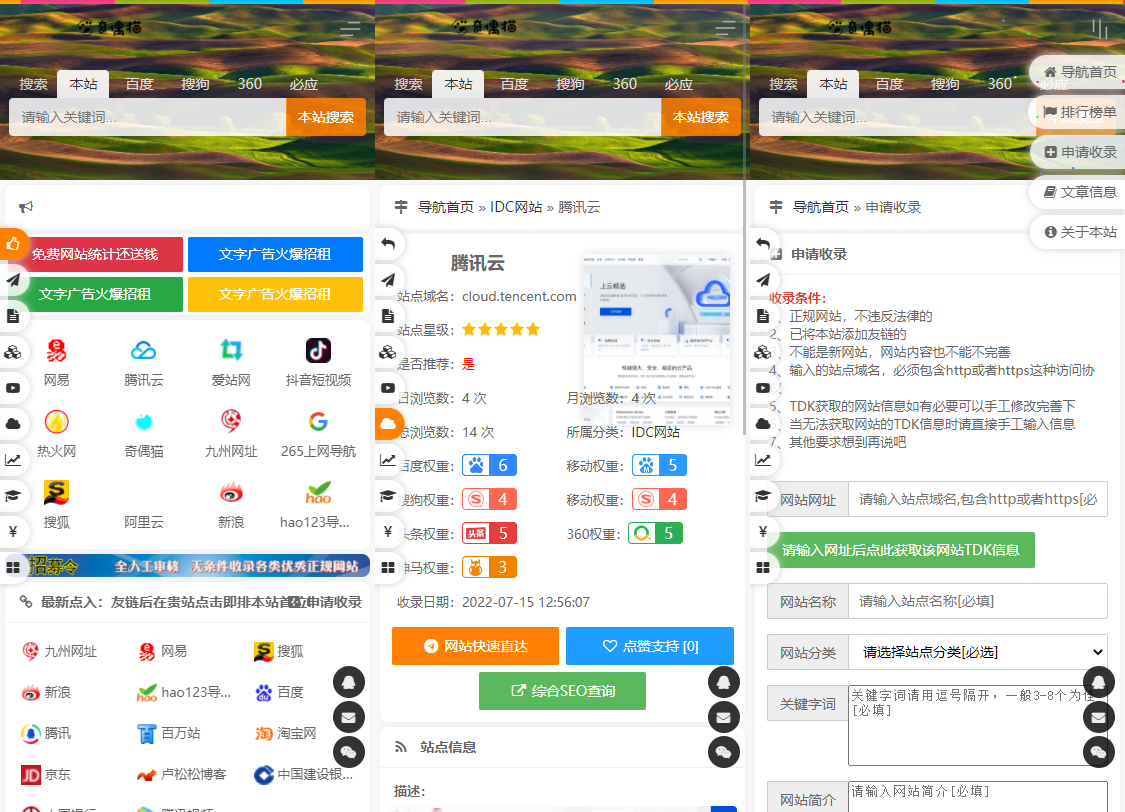Click the 头条权重 badge showing 5

(489, 534)
